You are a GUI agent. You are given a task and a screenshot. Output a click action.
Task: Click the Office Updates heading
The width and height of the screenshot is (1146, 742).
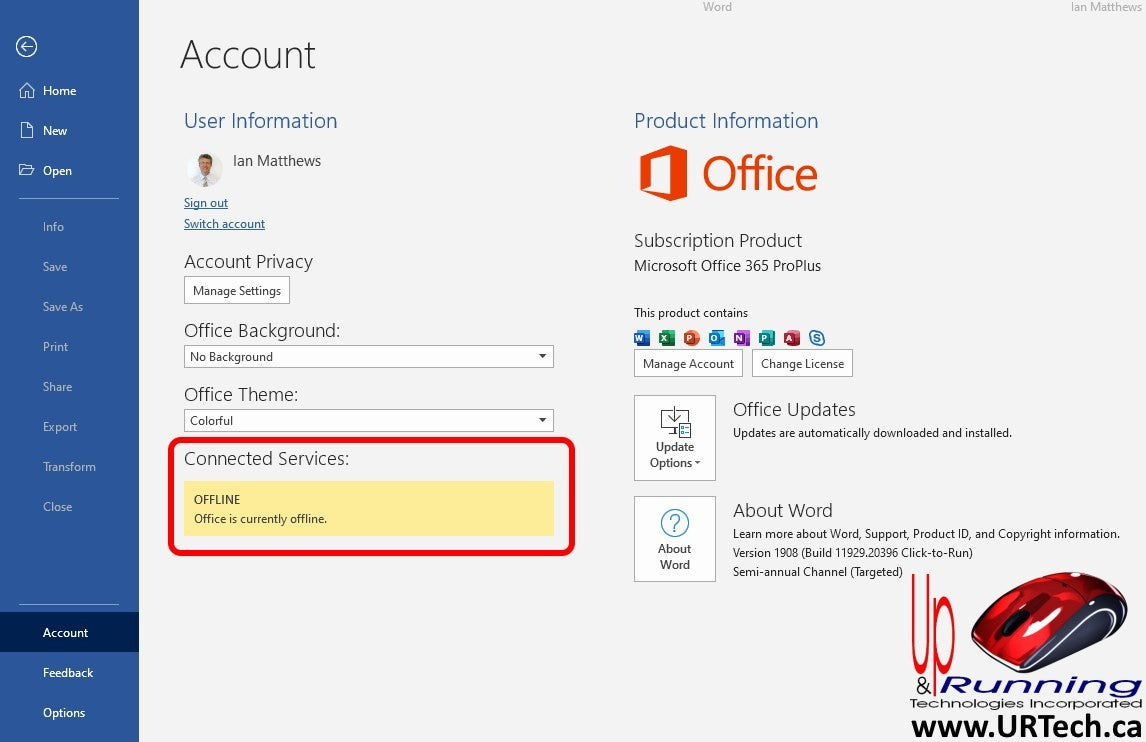(794, 409)
